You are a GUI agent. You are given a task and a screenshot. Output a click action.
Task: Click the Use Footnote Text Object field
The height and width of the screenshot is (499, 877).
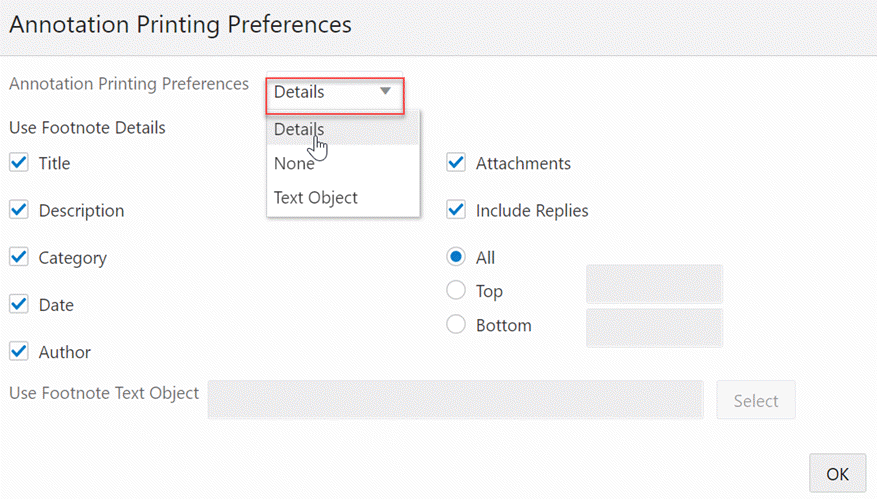455,399
